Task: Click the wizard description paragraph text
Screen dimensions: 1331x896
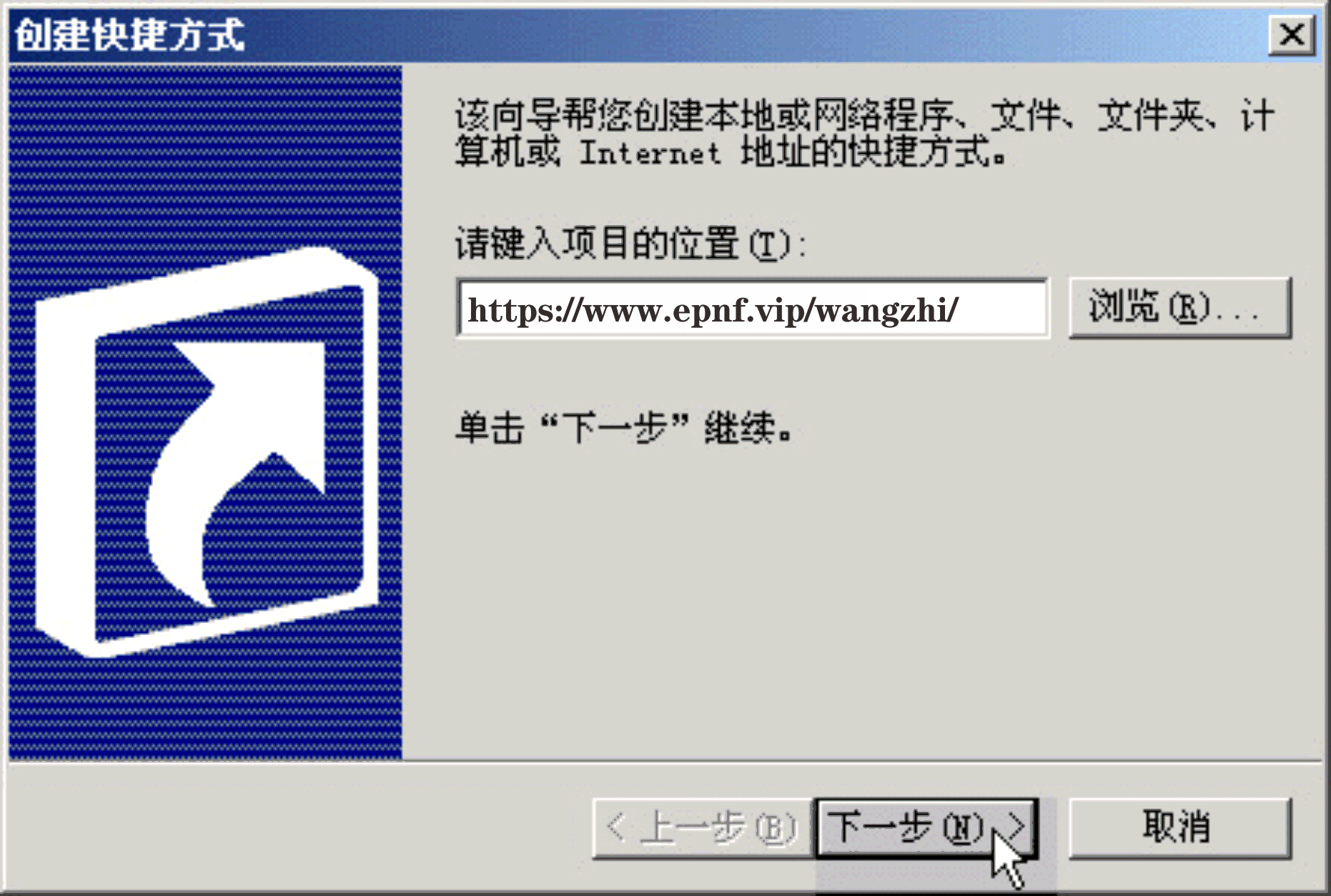Action: (x=864, y=133)
